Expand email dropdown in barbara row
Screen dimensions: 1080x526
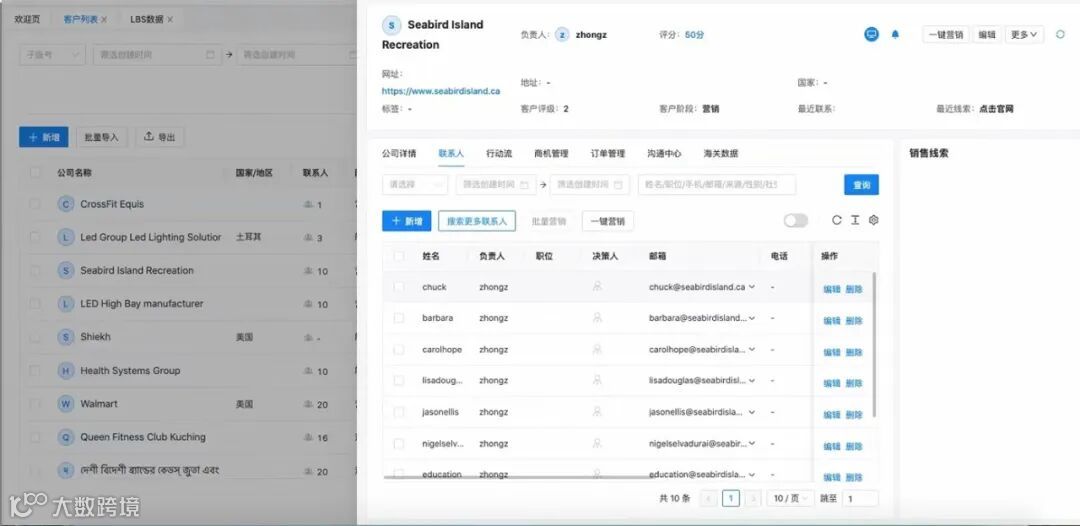tap(751, 318)
